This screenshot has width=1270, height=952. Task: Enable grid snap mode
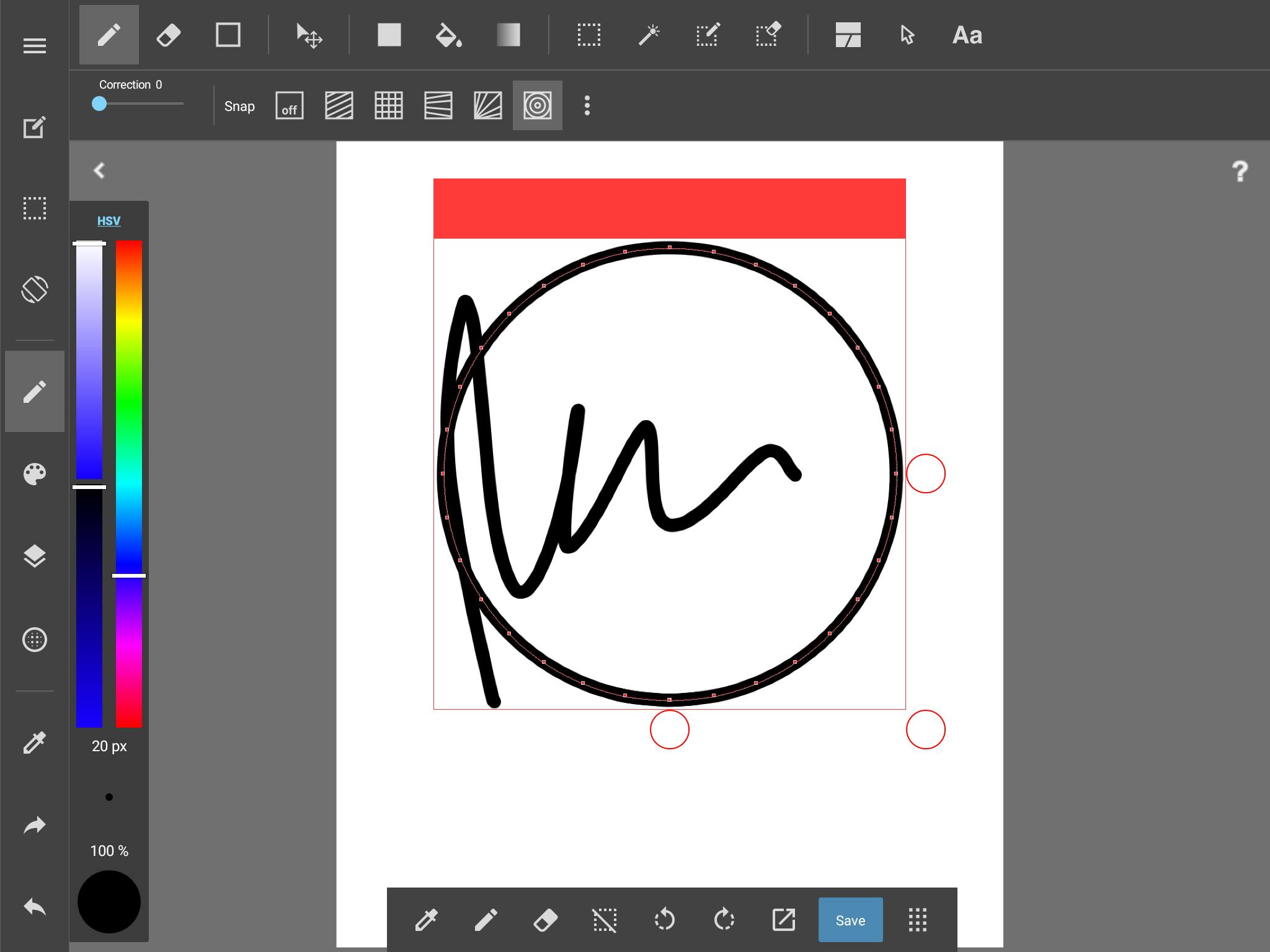389,106
